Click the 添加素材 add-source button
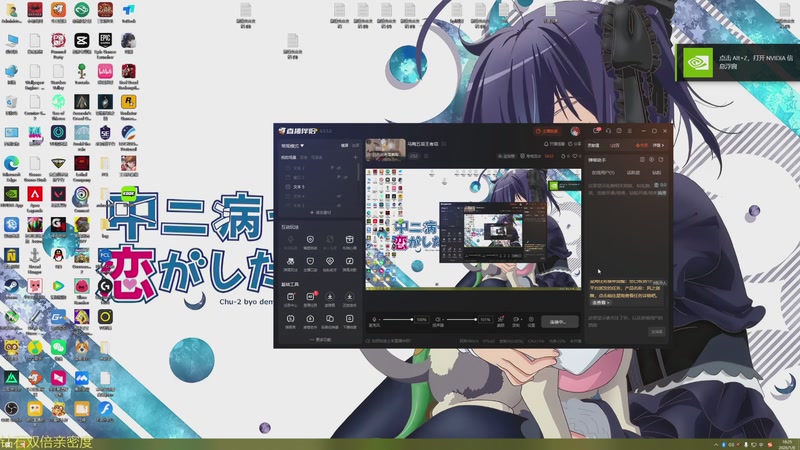800x450 pixels. [320, 212]
